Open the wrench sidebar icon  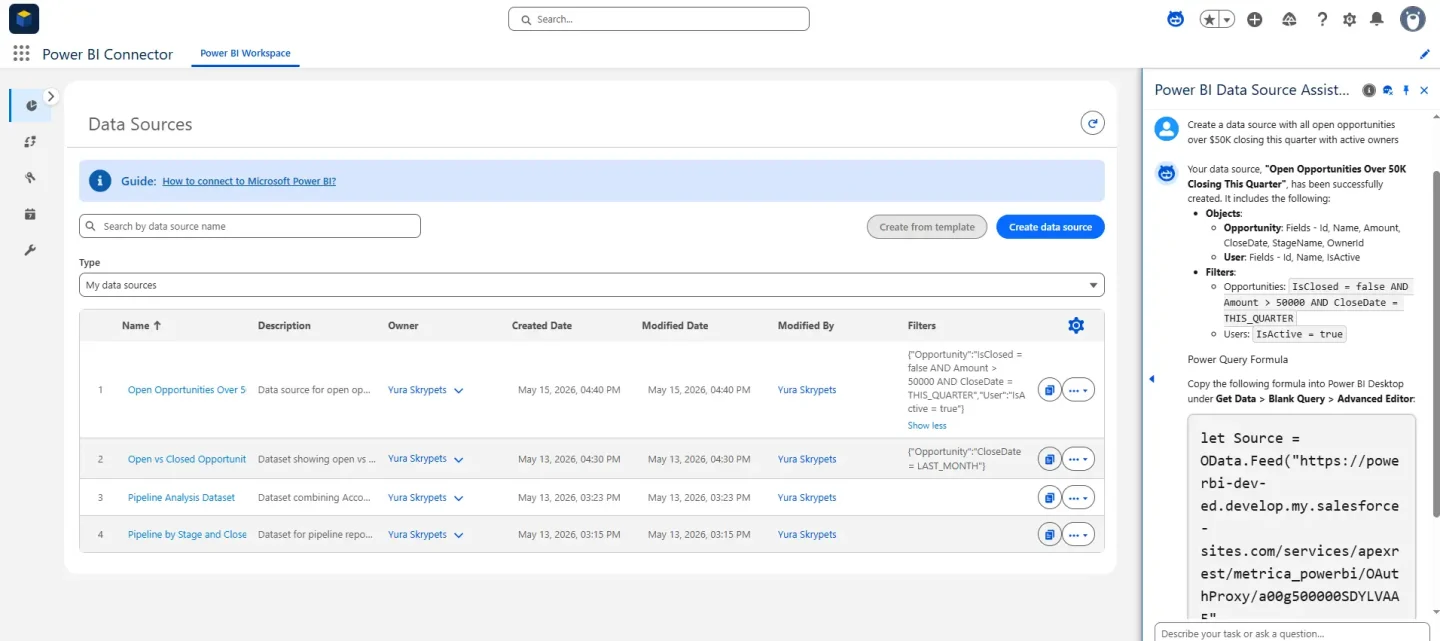coord(30,250)
